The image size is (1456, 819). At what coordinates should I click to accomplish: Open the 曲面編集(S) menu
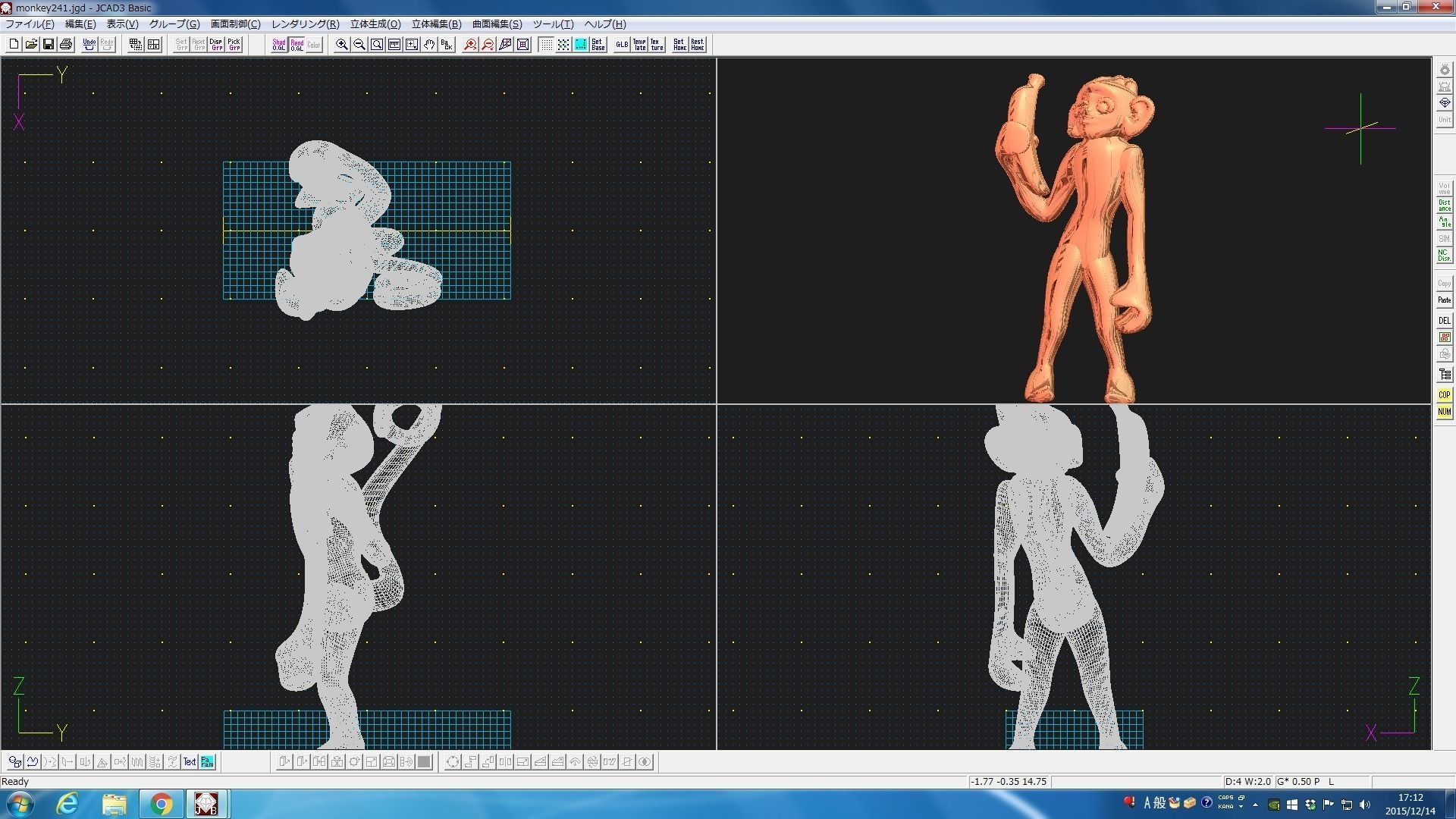click(x=497, y=24)
